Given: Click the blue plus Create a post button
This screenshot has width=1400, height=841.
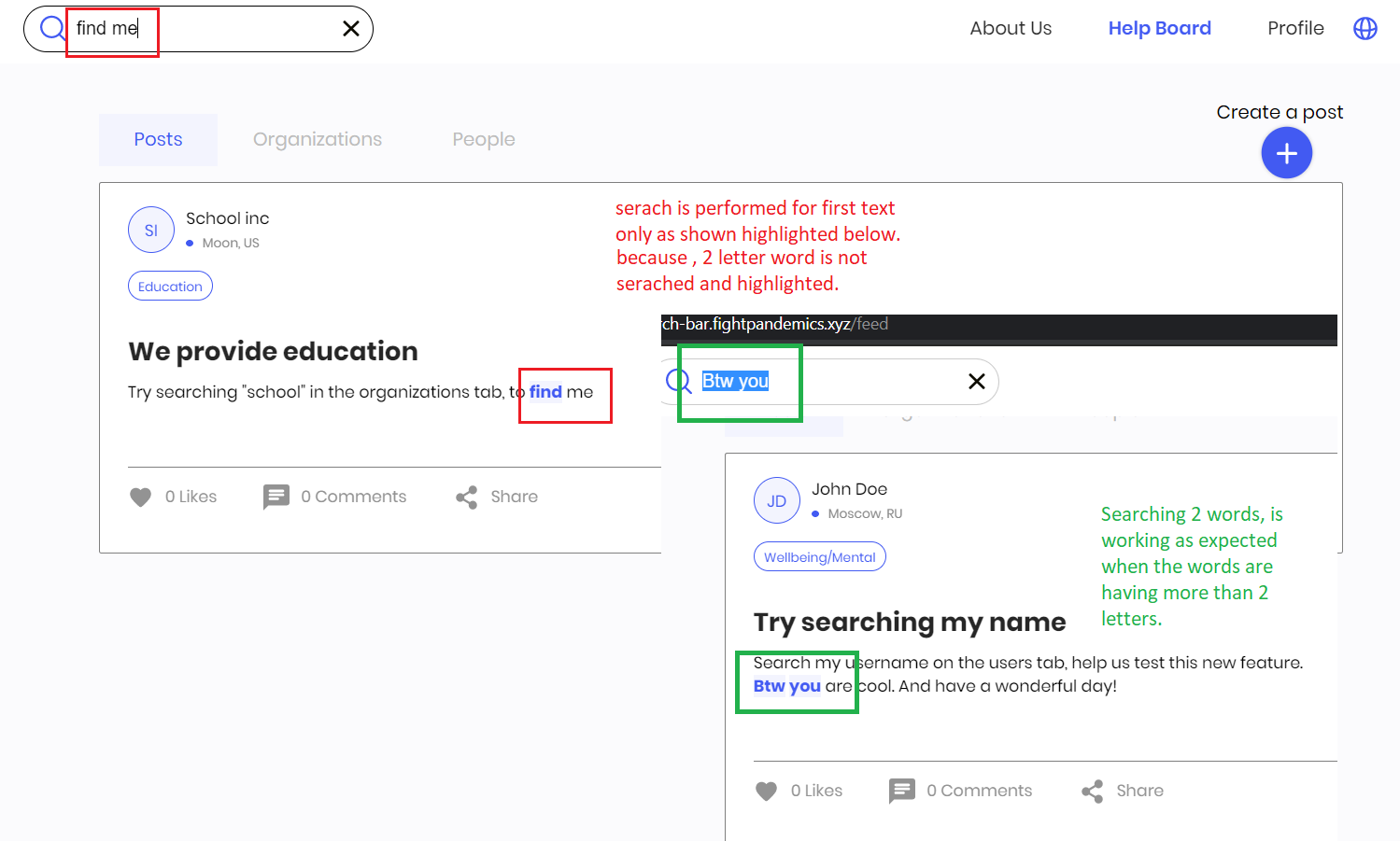Looking at the screenshot, I should coord(1286,153).
